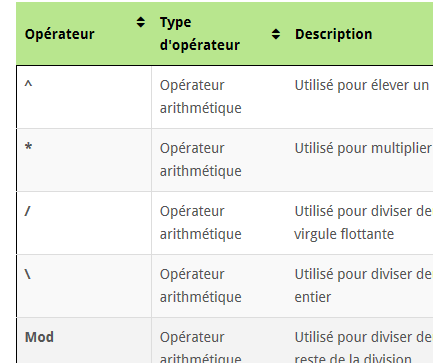Click description mentioning 'virgule flottante'
The image size is (433, 363).
[x=363, y=223]
